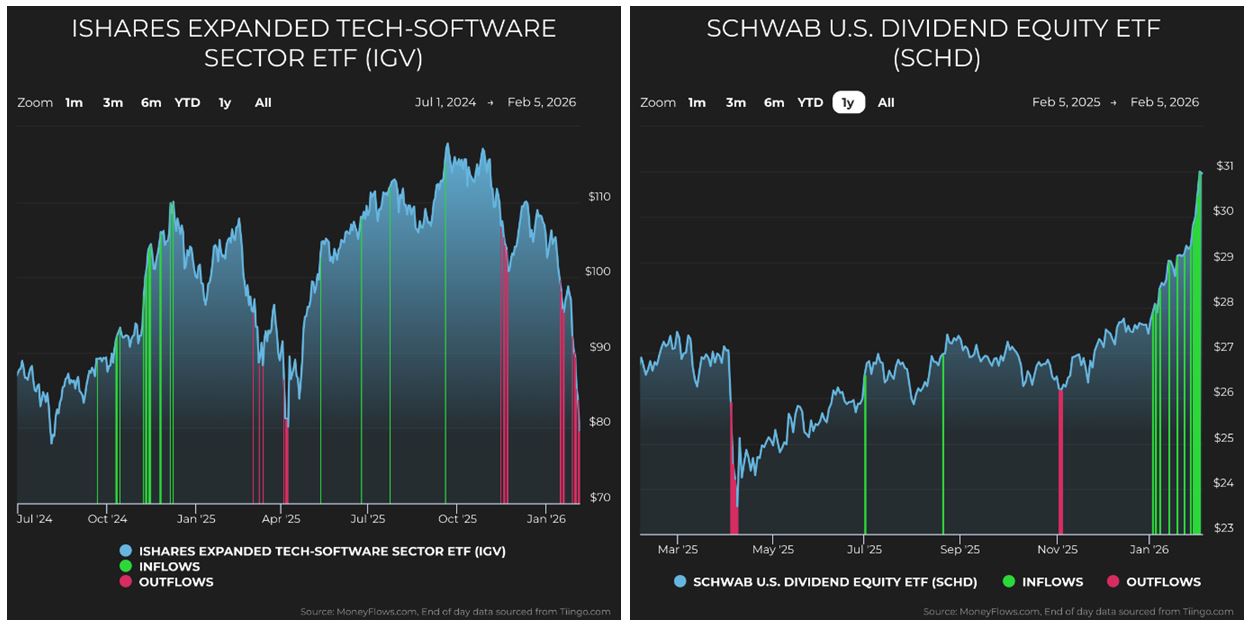The image size is (1249, 624).
Task: Toggle INFLOWS in the SCHD legend
Action: pyautogui.click(x=1043, y=581)
